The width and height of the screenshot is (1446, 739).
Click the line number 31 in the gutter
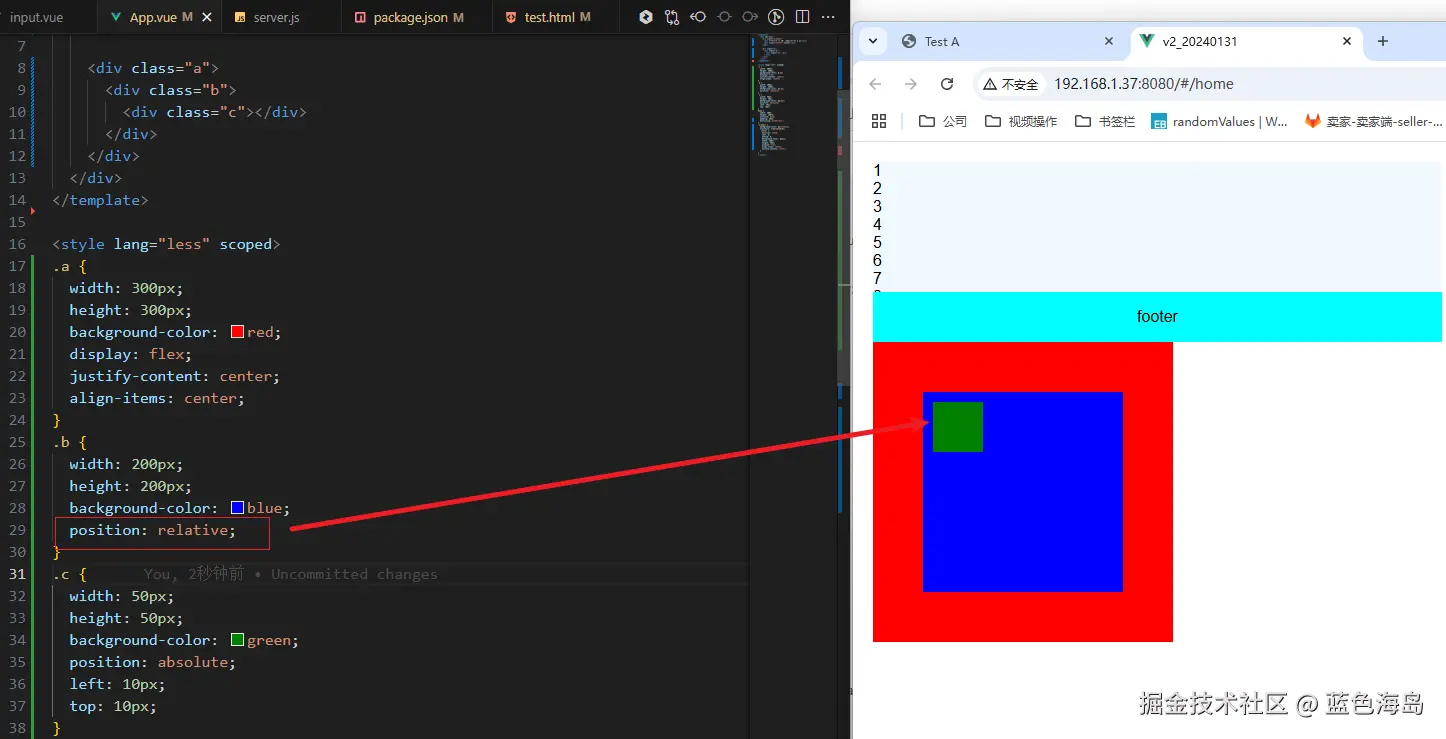click(17, 574)
